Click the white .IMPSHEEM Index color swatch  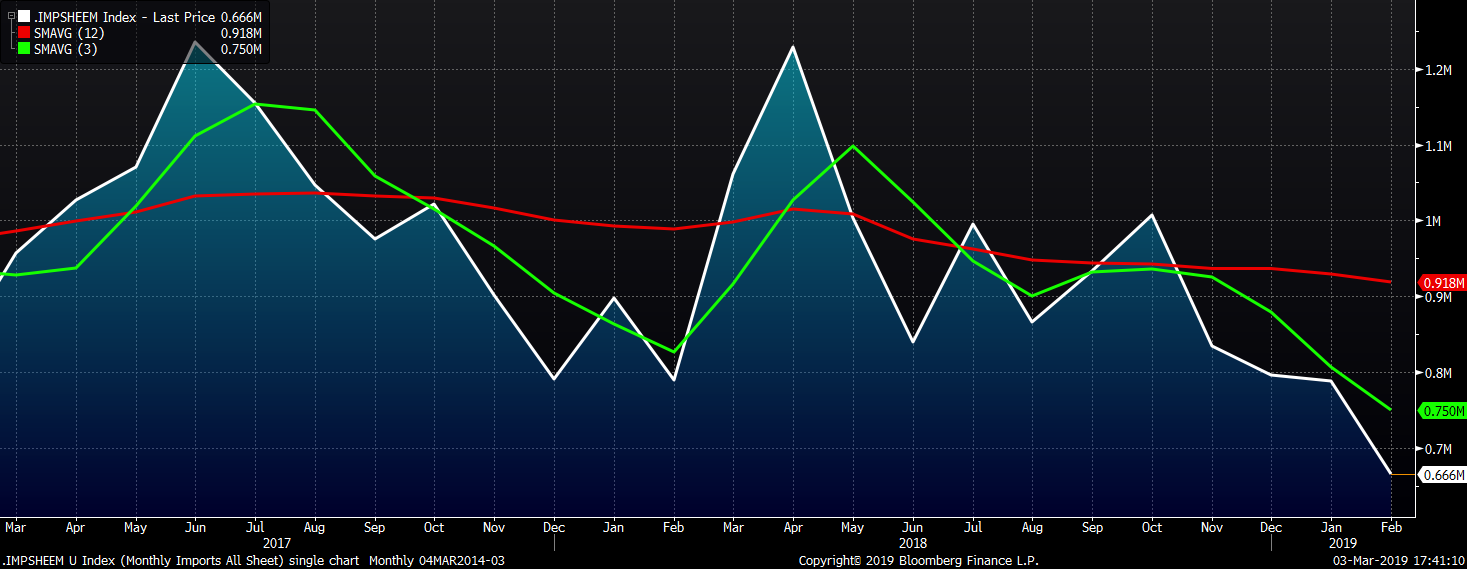pyautogui.click(x=24, y=16)
